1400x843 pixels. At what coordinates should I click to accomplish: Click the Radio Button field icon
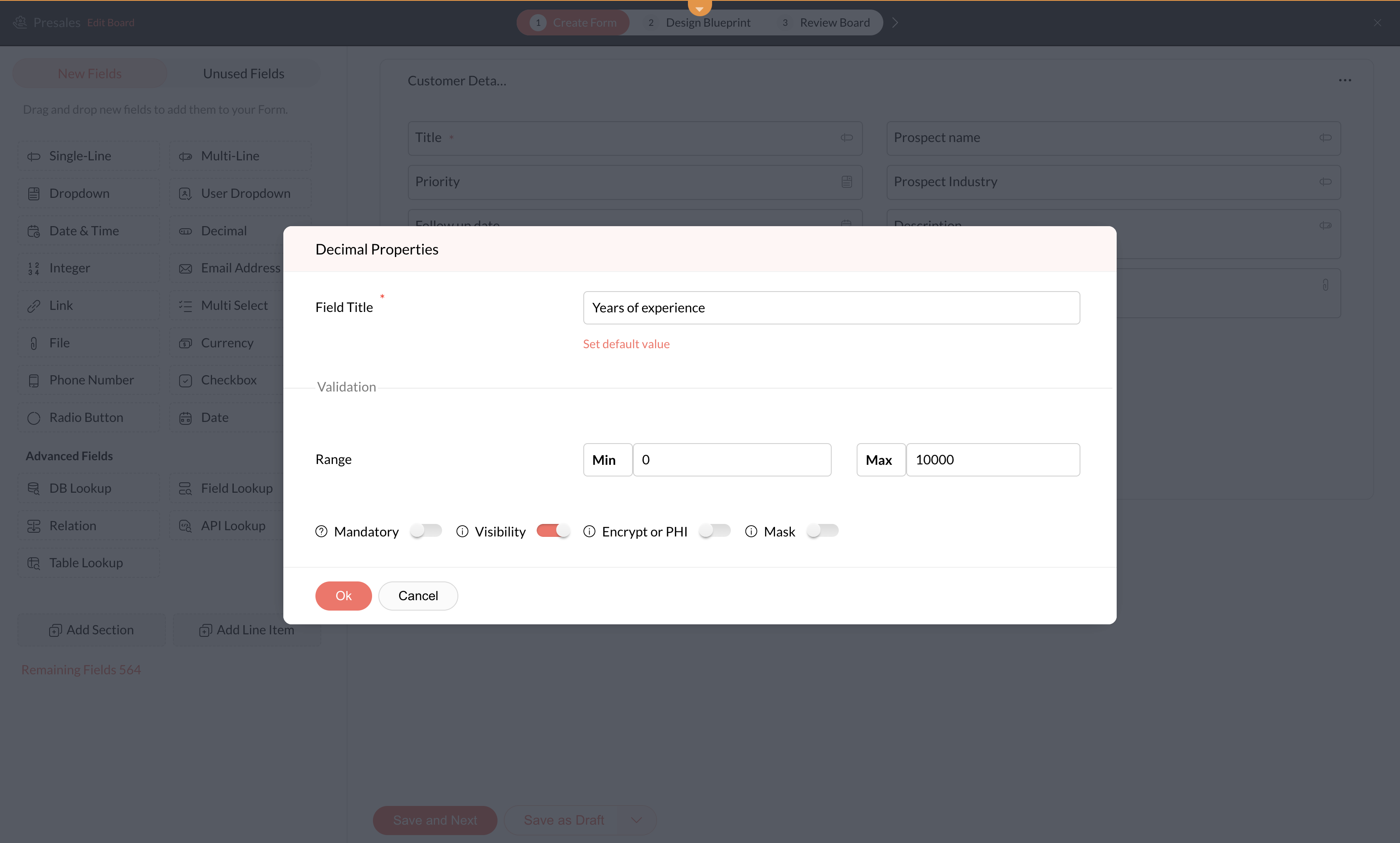coord(33,418)
